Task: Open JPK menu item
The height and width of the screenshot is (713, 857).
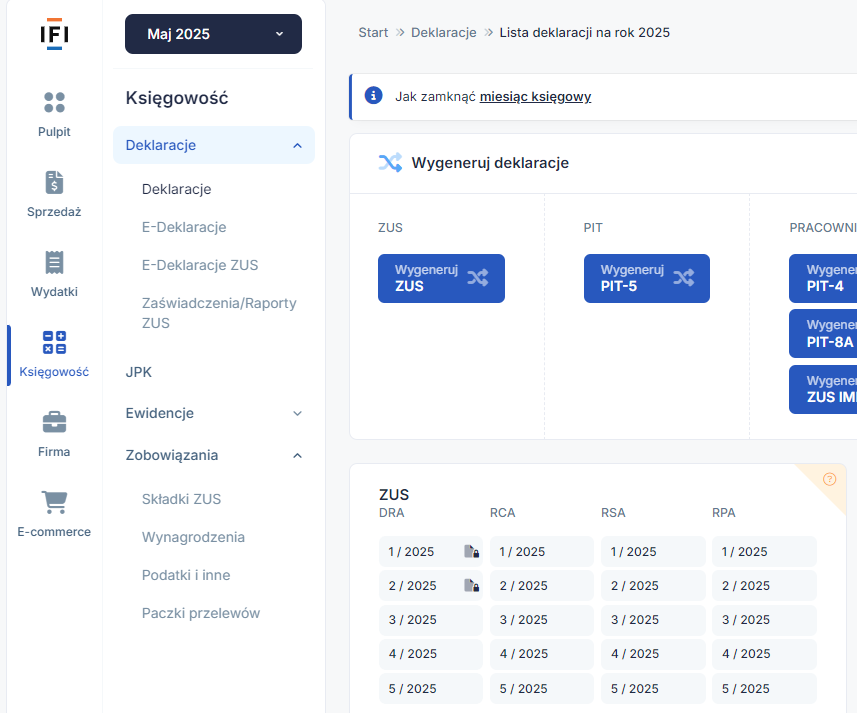Action: click(139, 372)
